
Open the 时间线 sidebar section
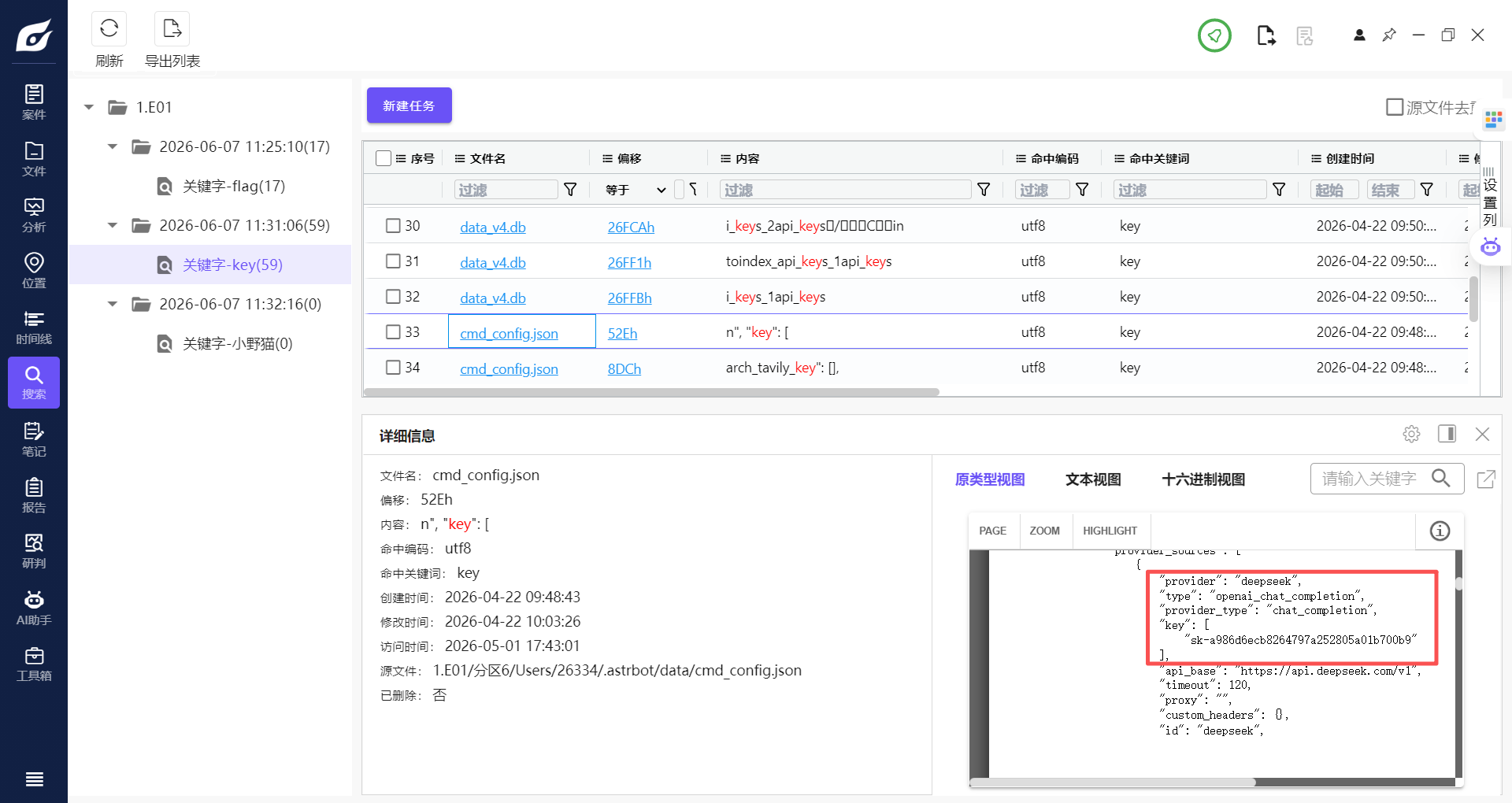(x=34, y=327)
